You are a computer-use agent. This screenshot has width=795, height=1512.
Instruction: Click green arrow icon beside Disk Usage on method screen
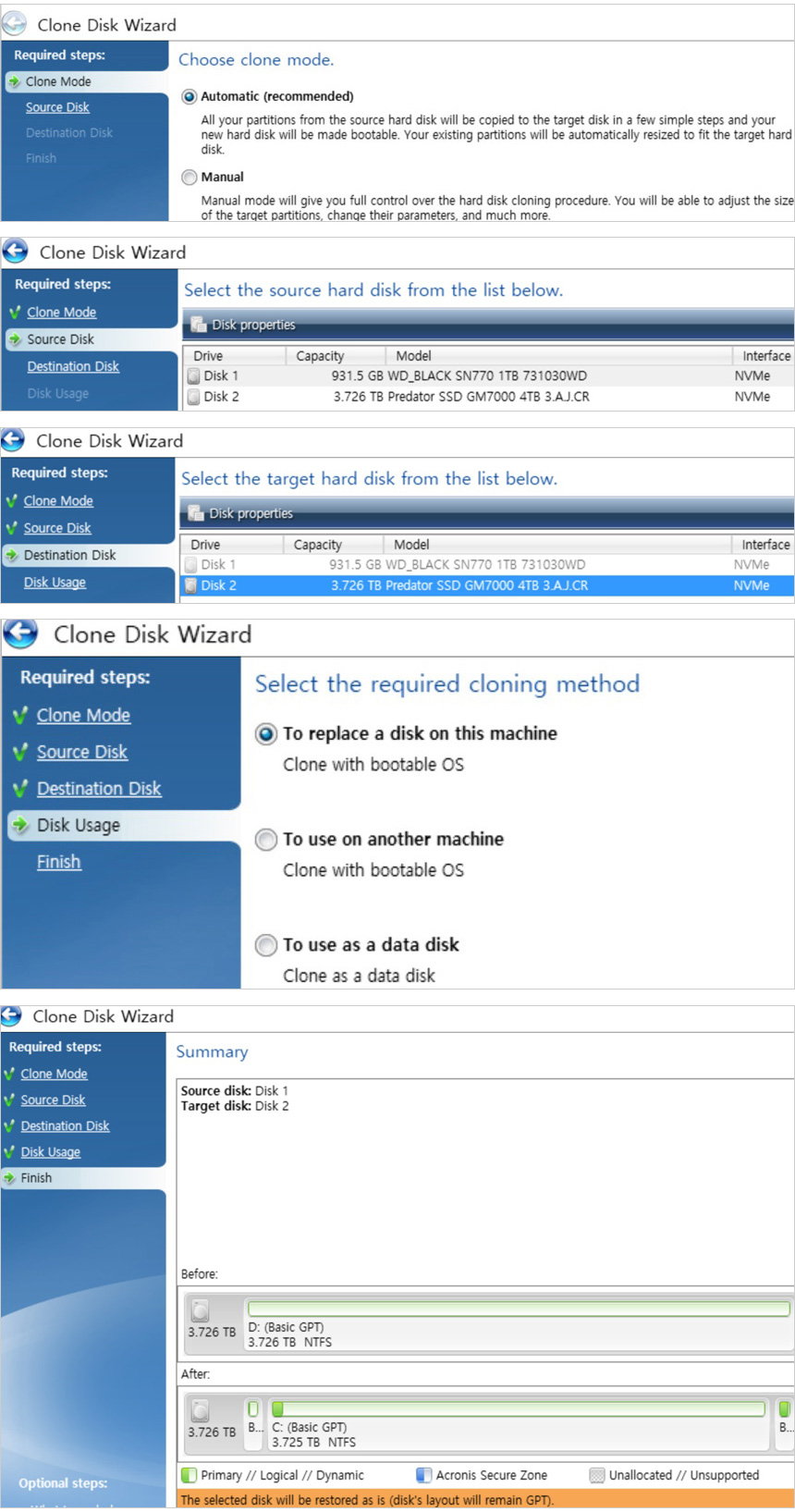pos(20,825)
